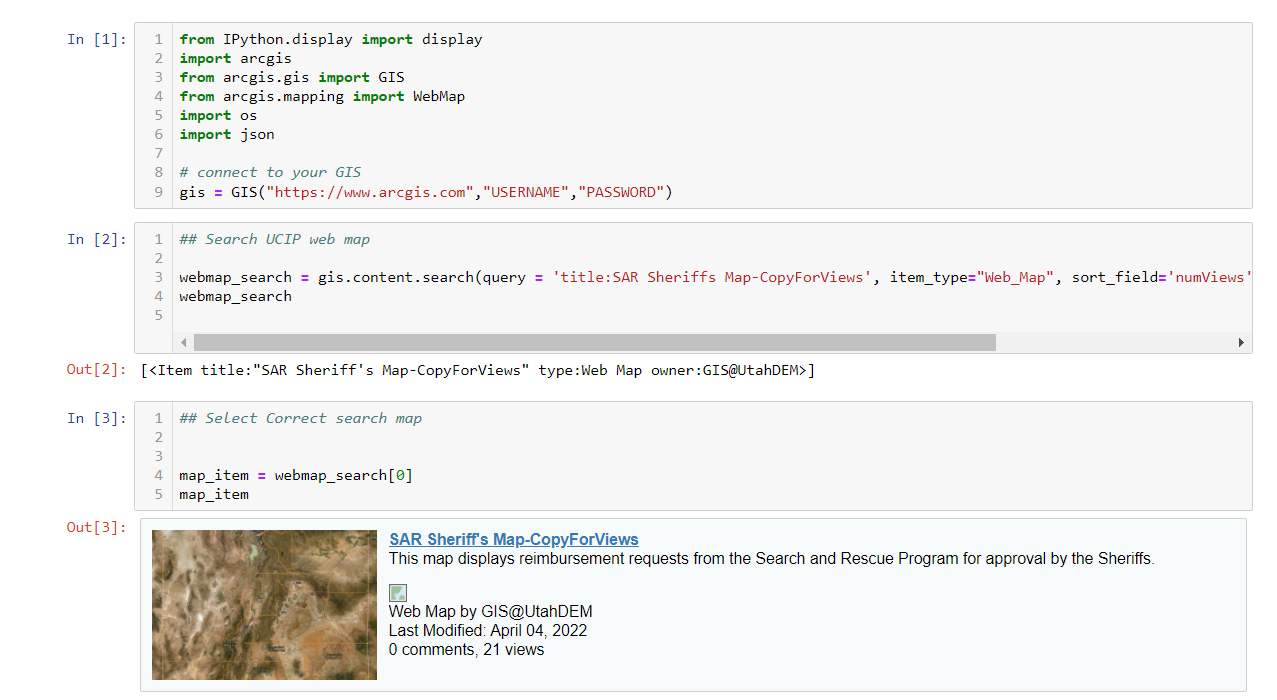Click the map_item = webmap_search[0] line

[296, 475]
